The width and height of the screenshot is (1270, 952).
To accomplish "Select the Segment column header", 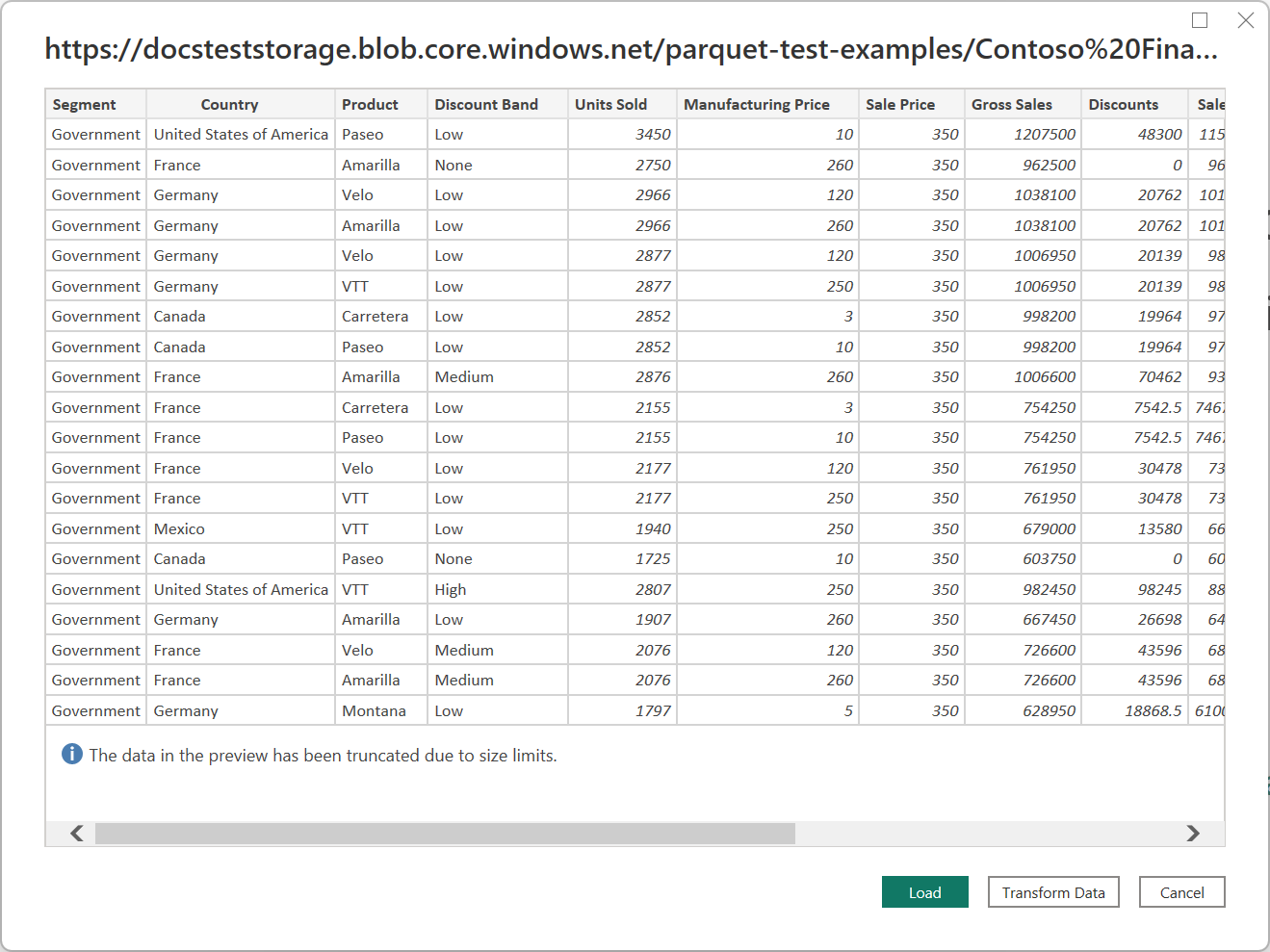I will pos(85,104).
